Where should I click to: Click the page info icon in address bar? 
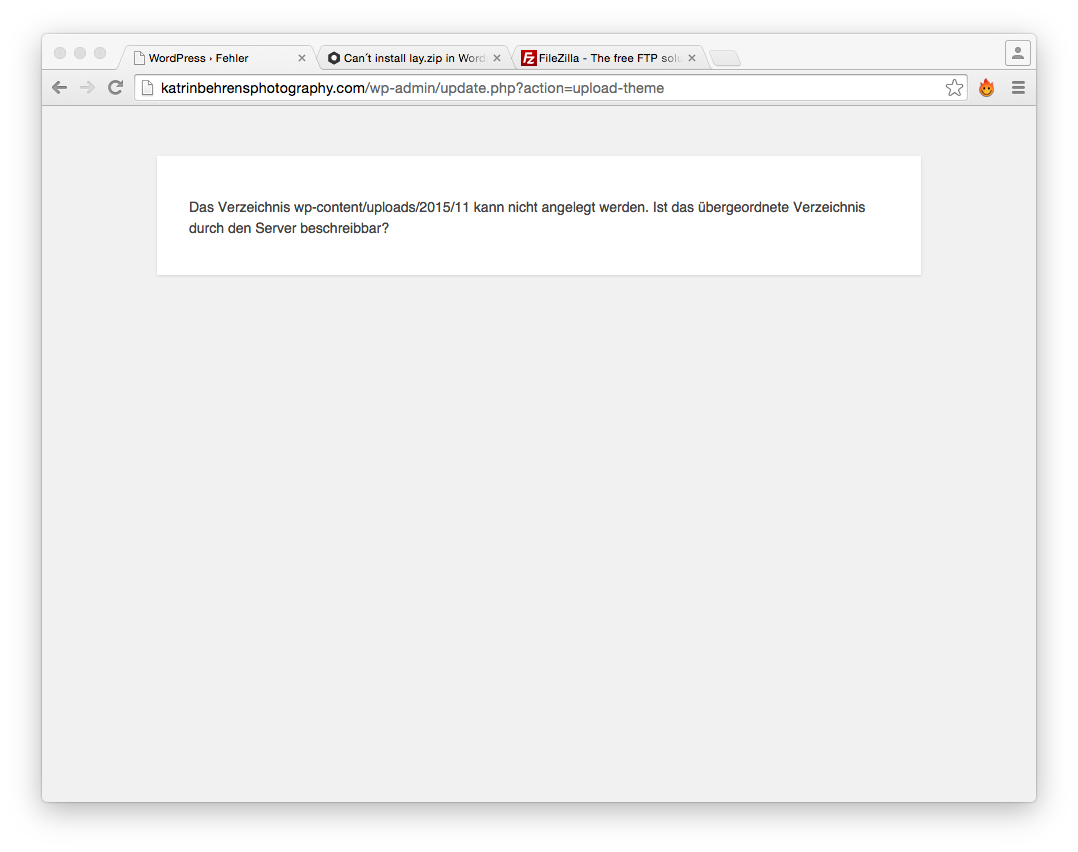pyautogui.click(x=148, y=88)
